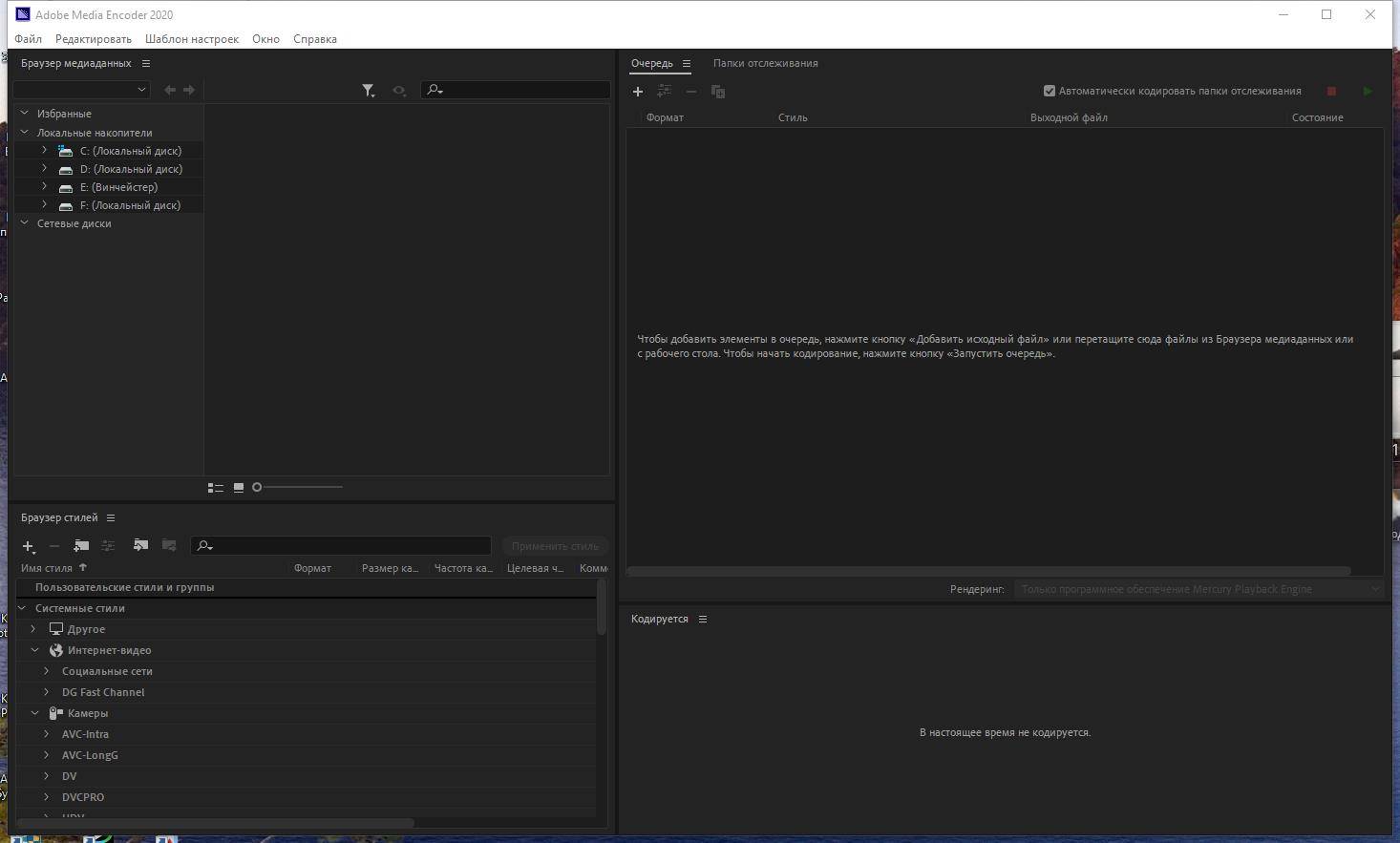Click the E: (Винчейстер) drive icon
The width and height of the screenshot is (1400, 843).
click(66, 188)
